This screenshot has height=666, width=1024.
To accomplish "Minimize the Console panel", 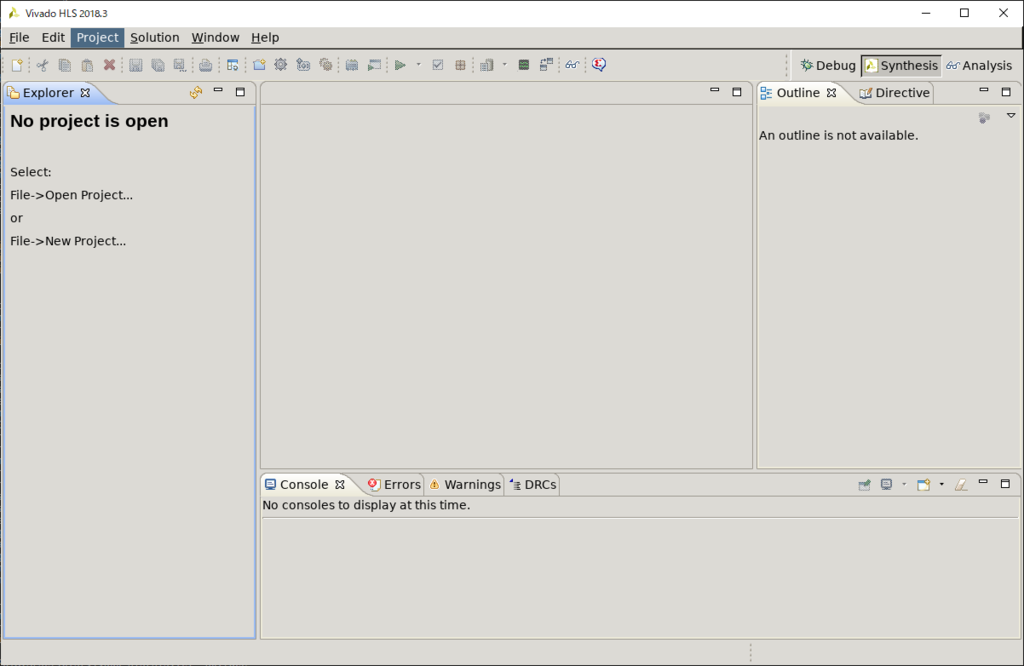I will coord(983,483).
